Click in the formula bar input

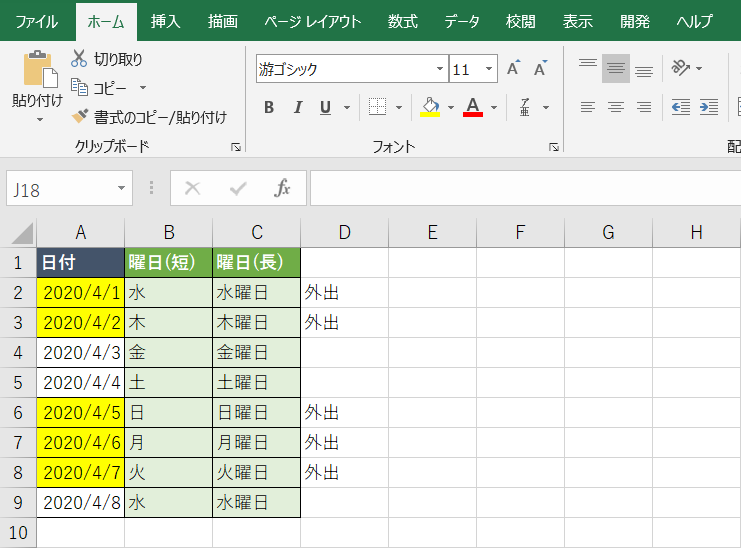coord(526,188)
